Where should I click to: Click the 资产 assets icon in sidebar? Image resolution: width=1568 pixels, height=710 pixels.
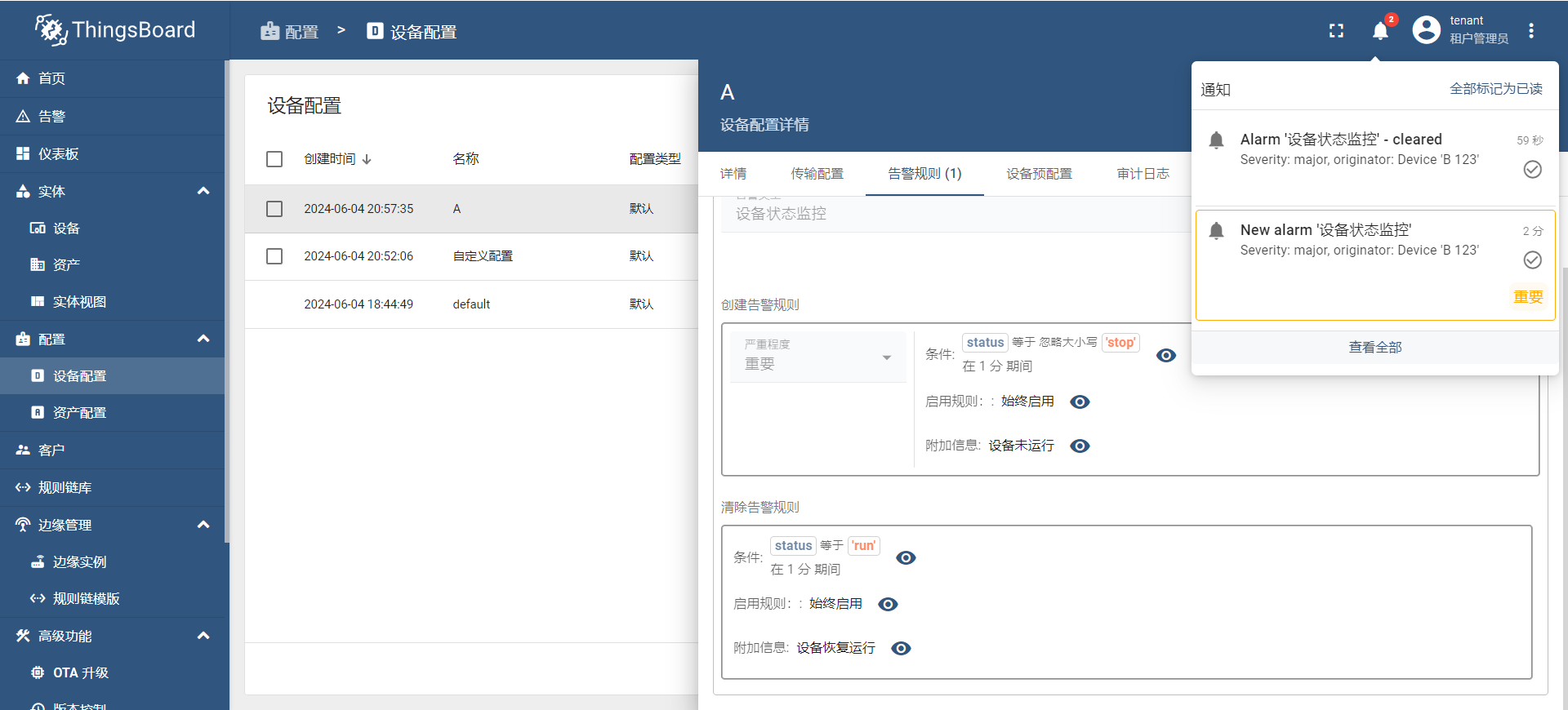[38, 264]
